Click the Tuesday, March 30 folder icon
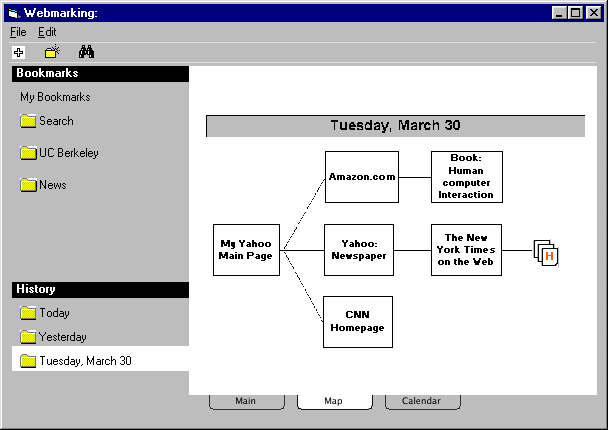Image resolution: width=608 pixels, height=430 pixels. pyautogui.click(x=28, y=361)
